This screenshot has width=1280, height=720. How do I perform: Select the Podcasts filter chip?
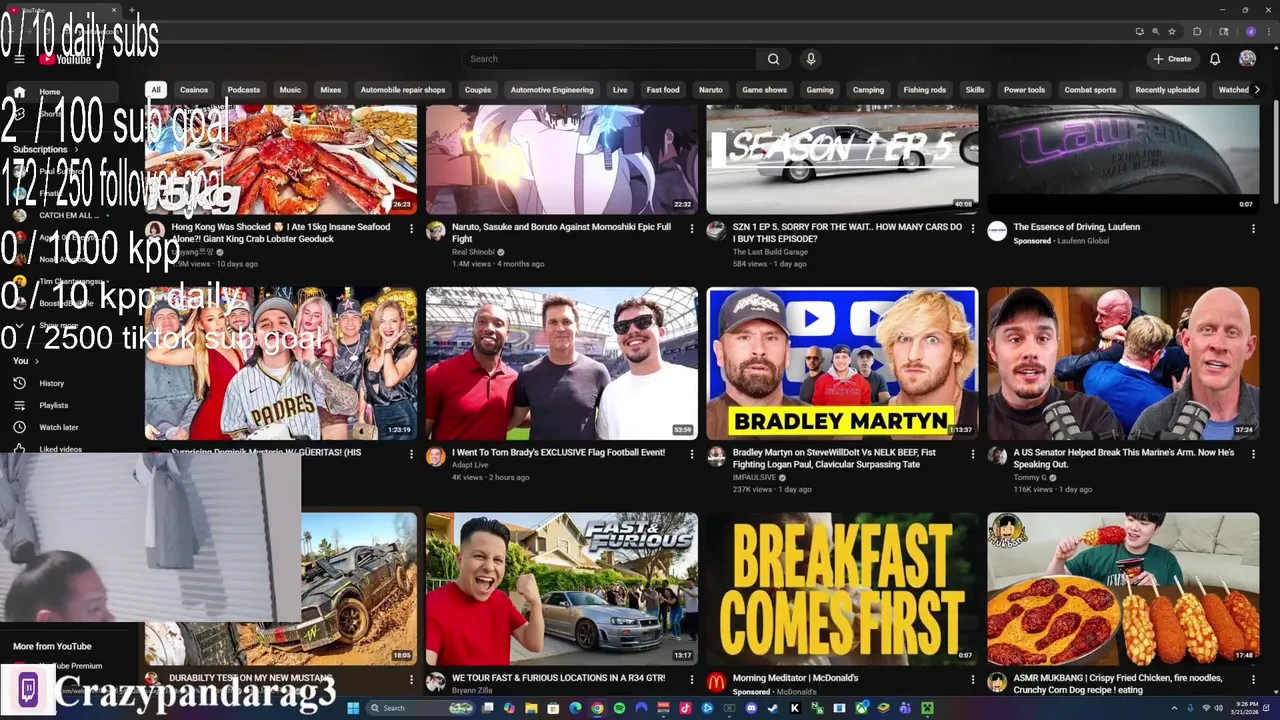pyautogui.click(x=243, y=90)
